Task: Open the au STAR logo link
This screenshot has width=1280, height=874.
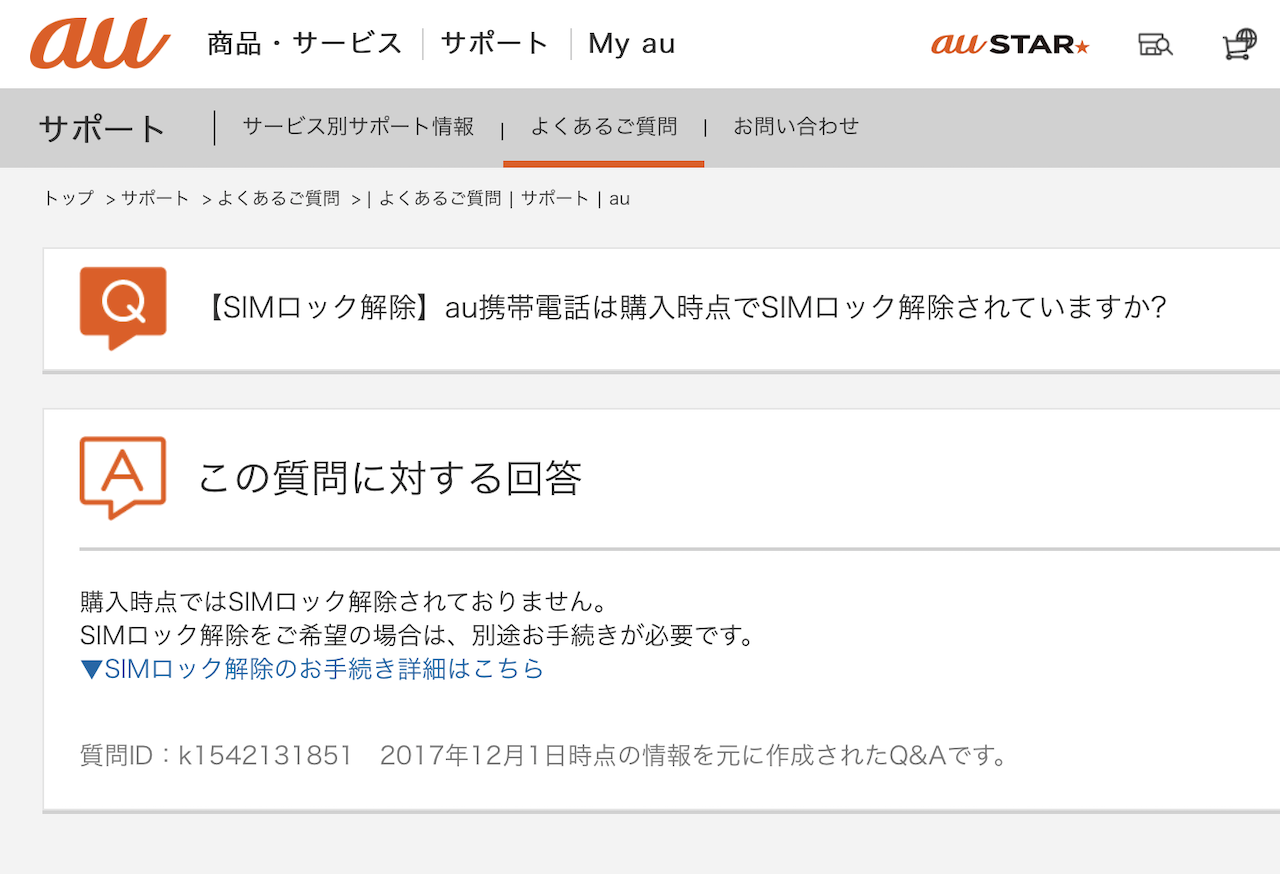Action: click(1010, 45)
